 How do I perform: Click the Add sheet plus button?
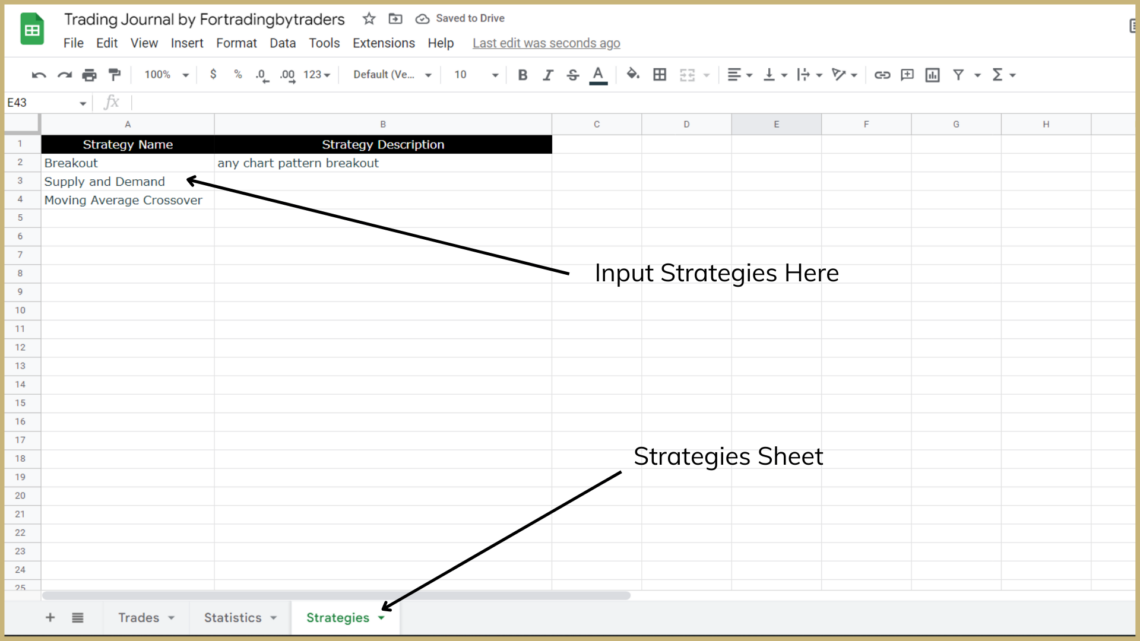coord(50,618)
